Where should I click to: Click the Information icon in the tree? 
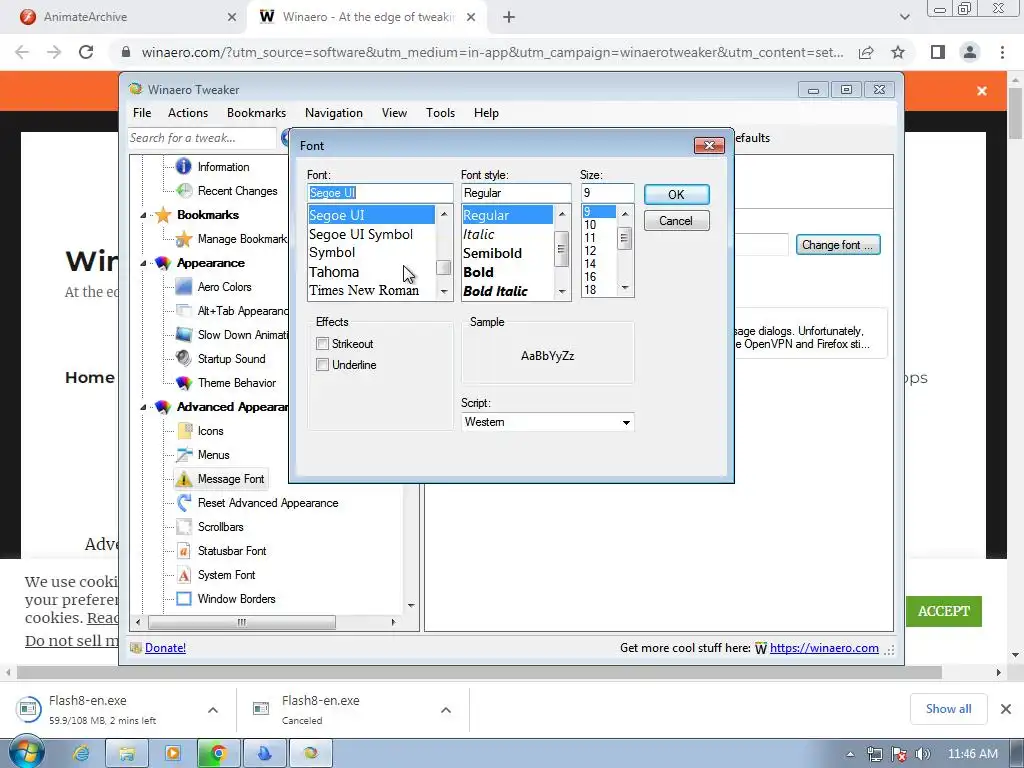[x=184, y=167]
